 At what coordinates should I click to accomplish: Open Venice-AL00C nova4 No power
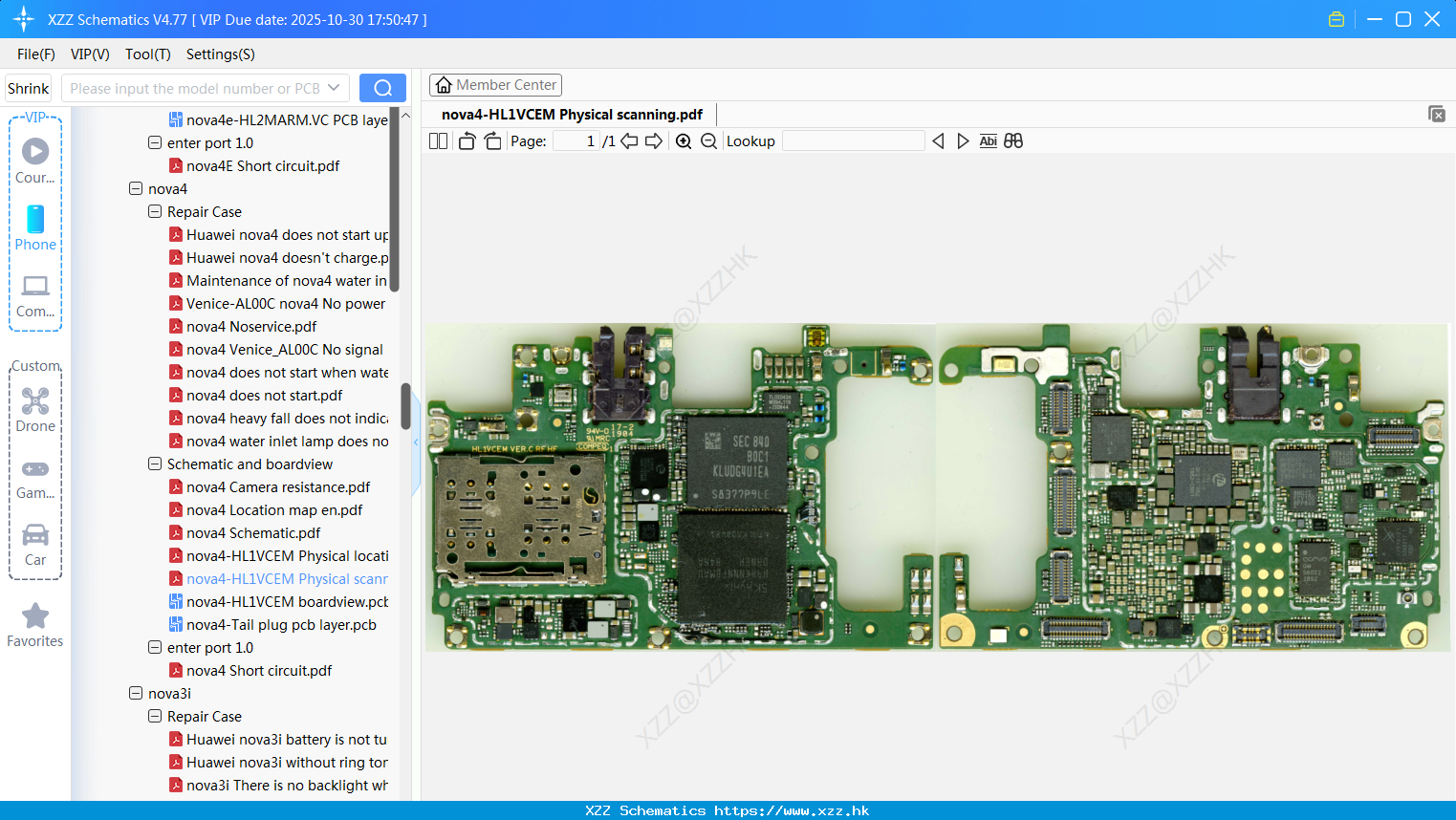pos(277,303)
